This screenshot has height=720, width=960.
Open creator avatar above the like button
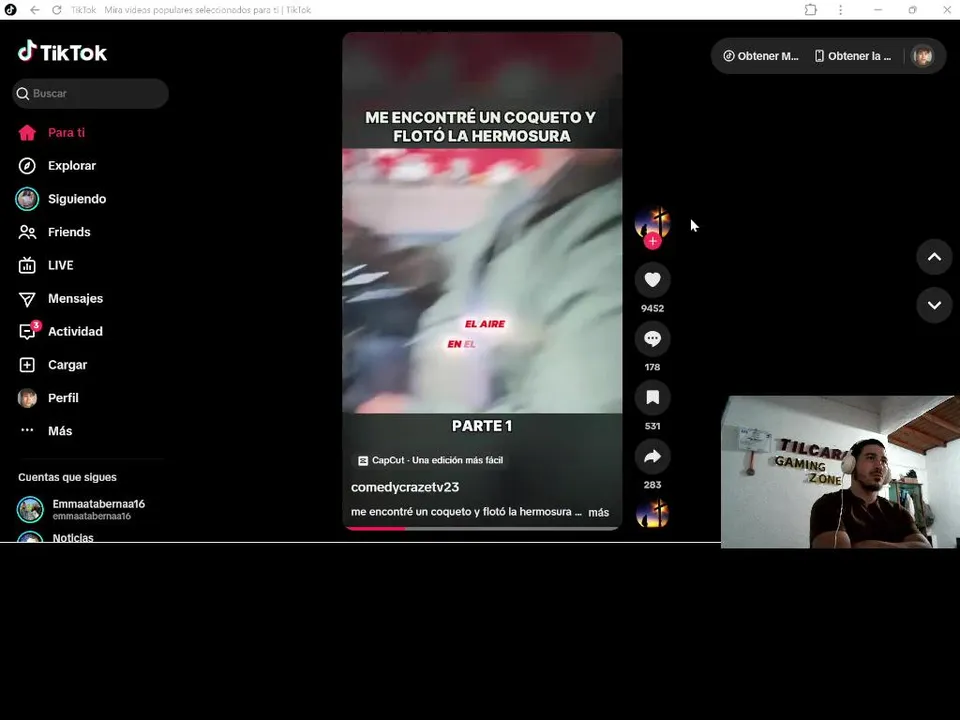[x=652, y=222]
